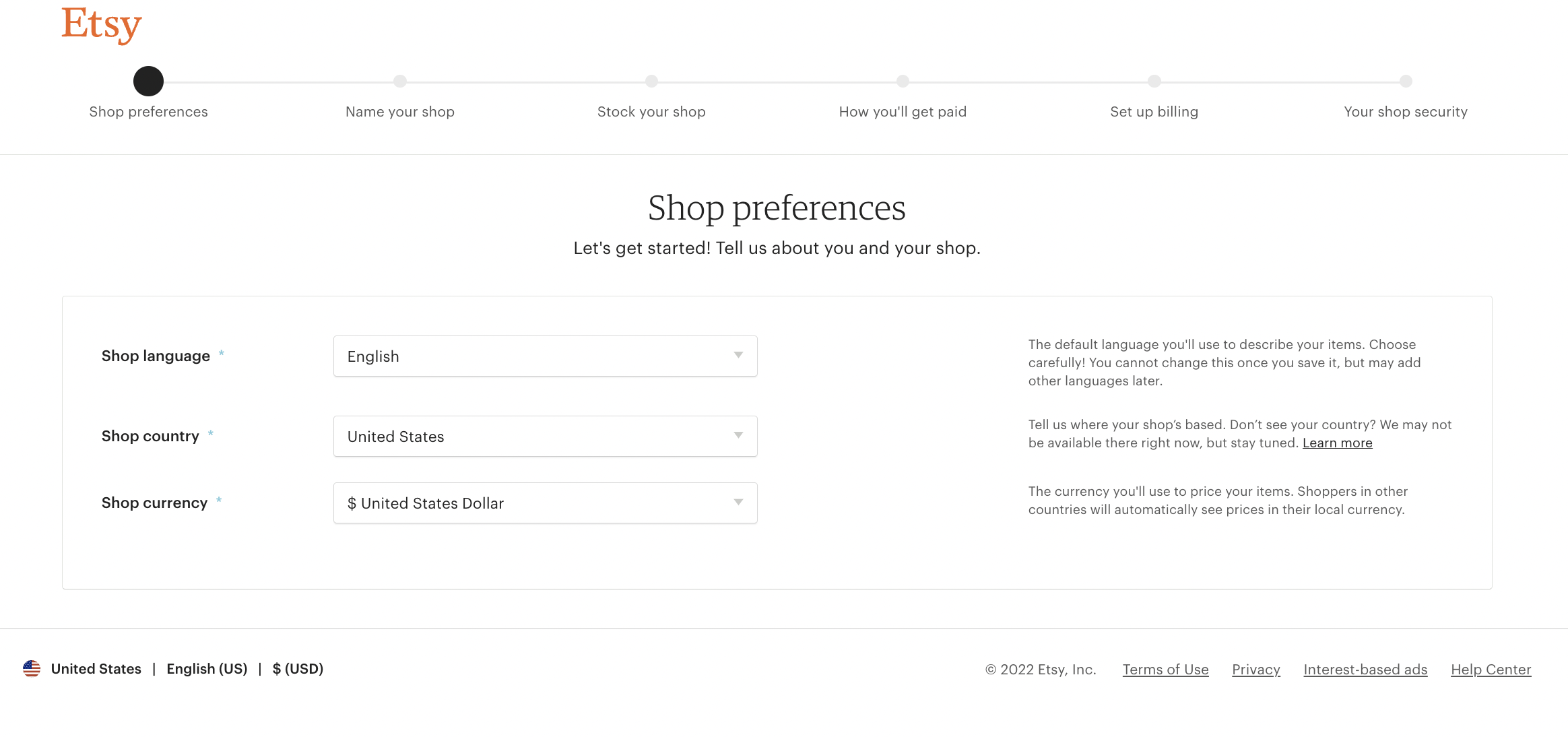Click the filled Shop preferences step circle
The height and width of the screenshot is (737, 1568).
(148, 82)
